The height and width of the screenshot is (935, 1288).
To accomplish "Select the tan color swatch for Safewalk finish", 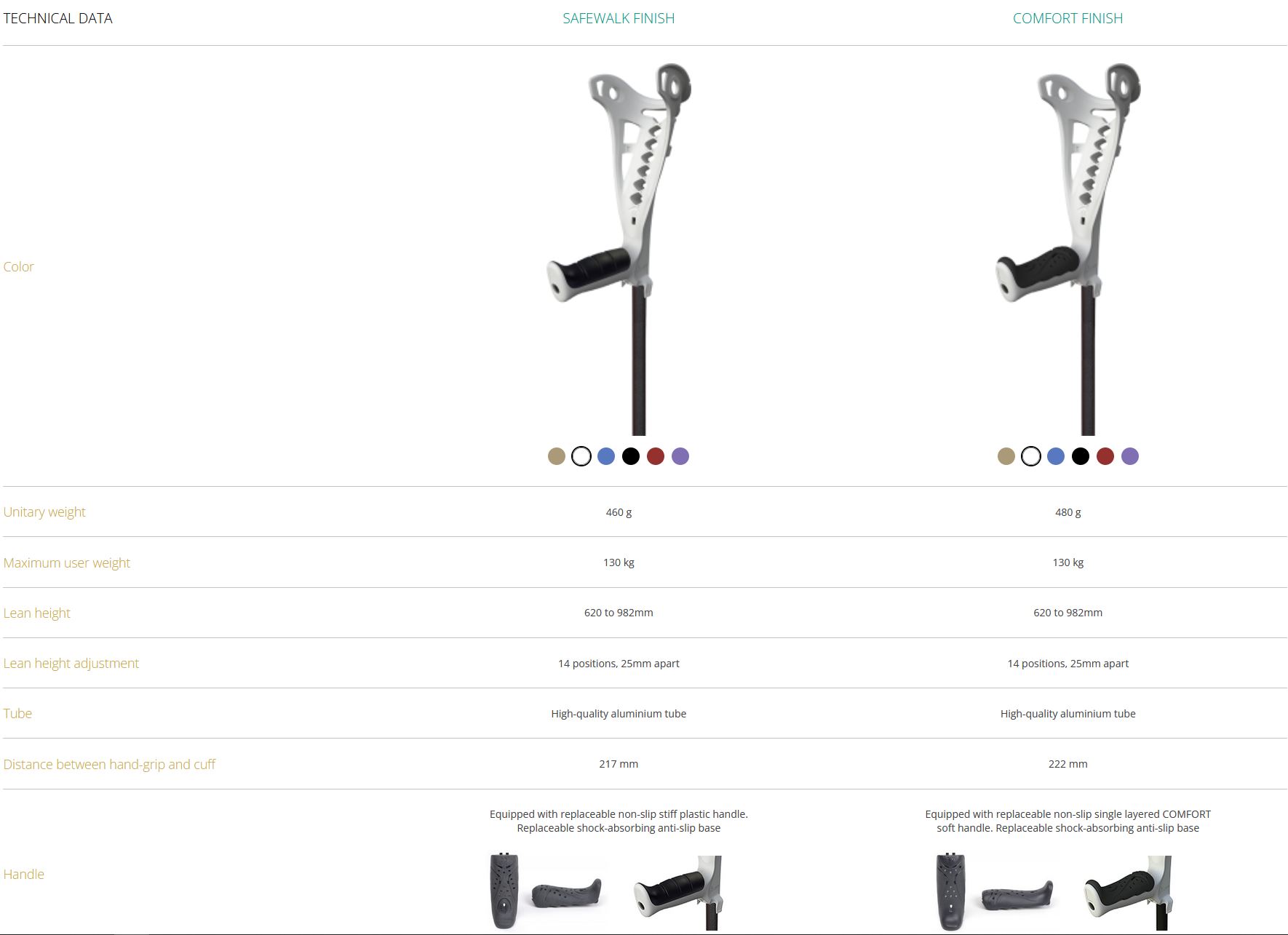I will (x=557, y=456).
